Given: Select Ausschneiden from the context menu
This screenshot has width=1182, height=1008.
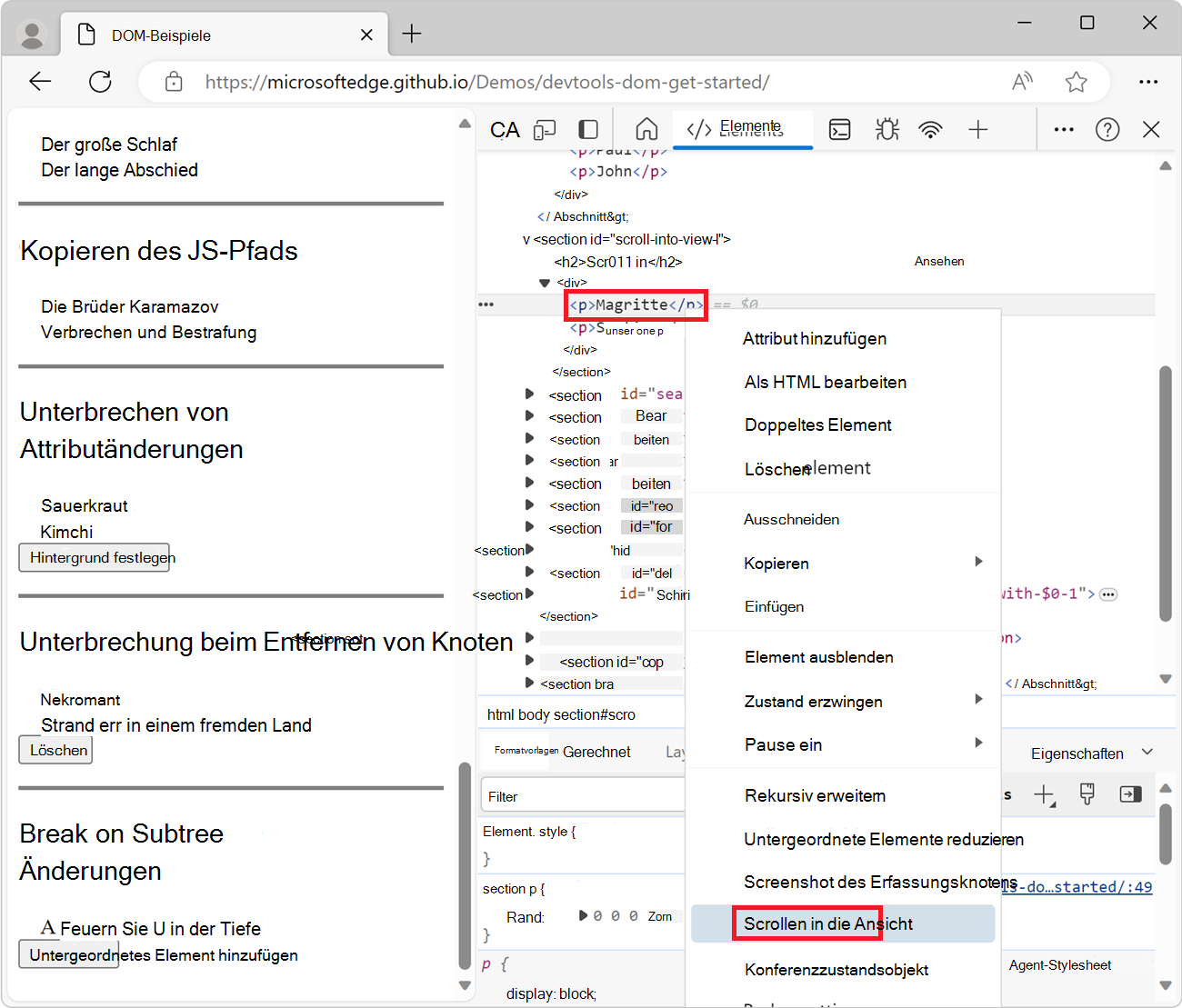Looking at the screenshot, I should [792, 519].
